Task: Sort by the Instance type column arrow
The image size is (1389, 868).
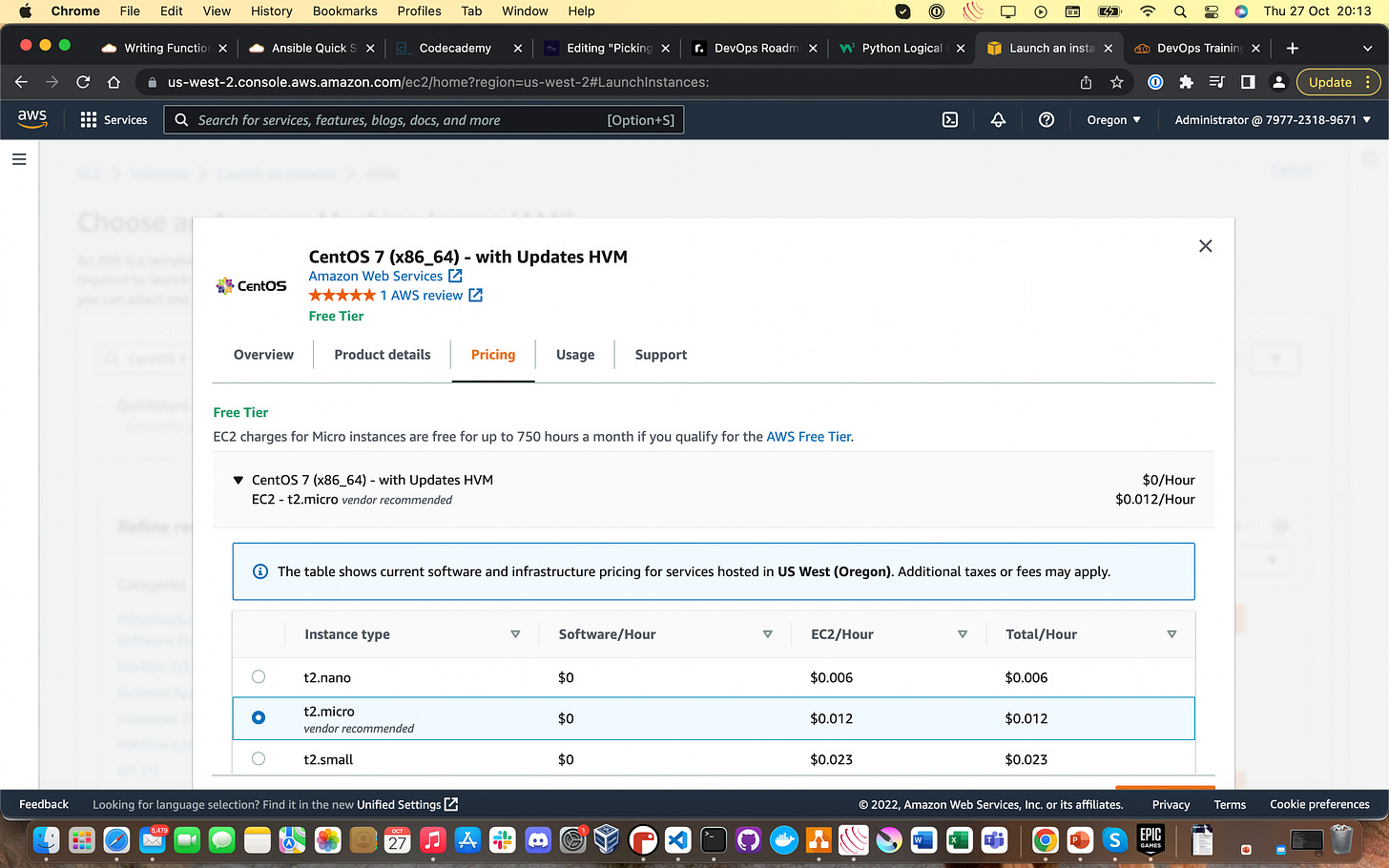Action: coord(515,634)
